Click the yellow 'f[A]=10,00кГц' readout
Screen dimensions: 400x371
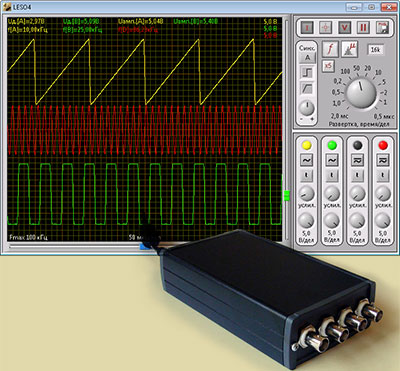pyautogui.click(x=28, y=30)
